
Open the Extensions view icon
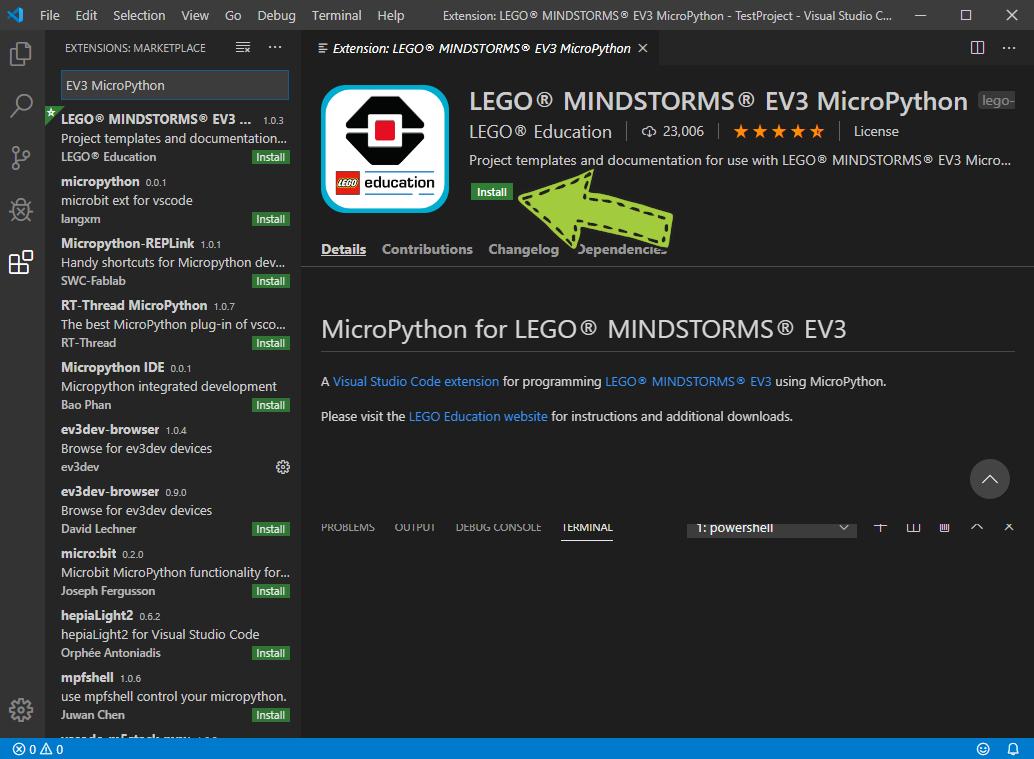click(21, 262)
